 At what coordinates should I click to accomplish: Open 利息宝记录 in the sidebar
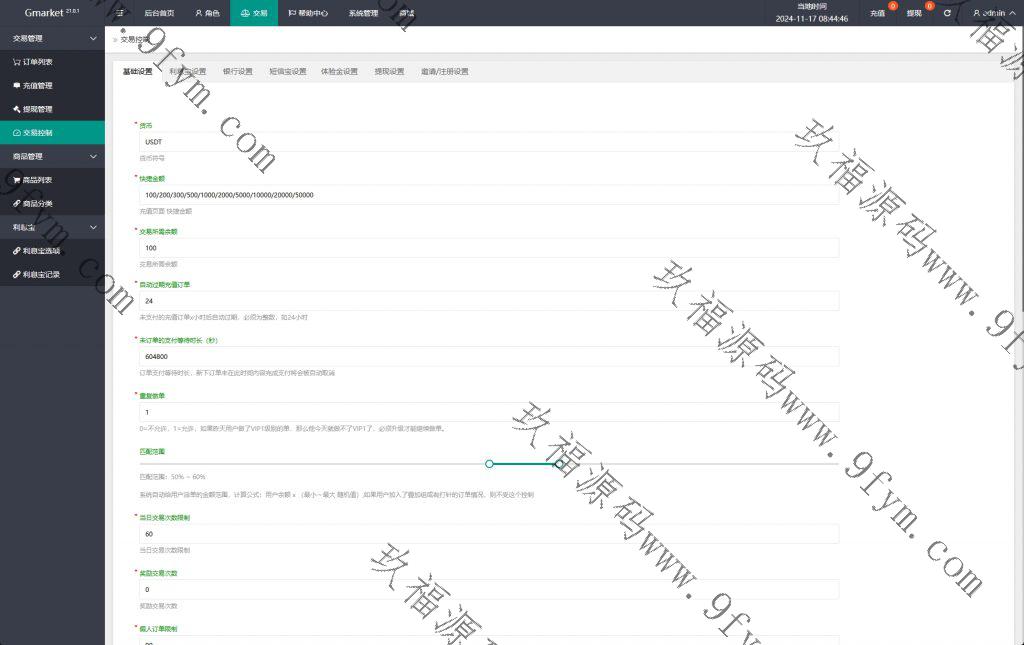(41, 275)
